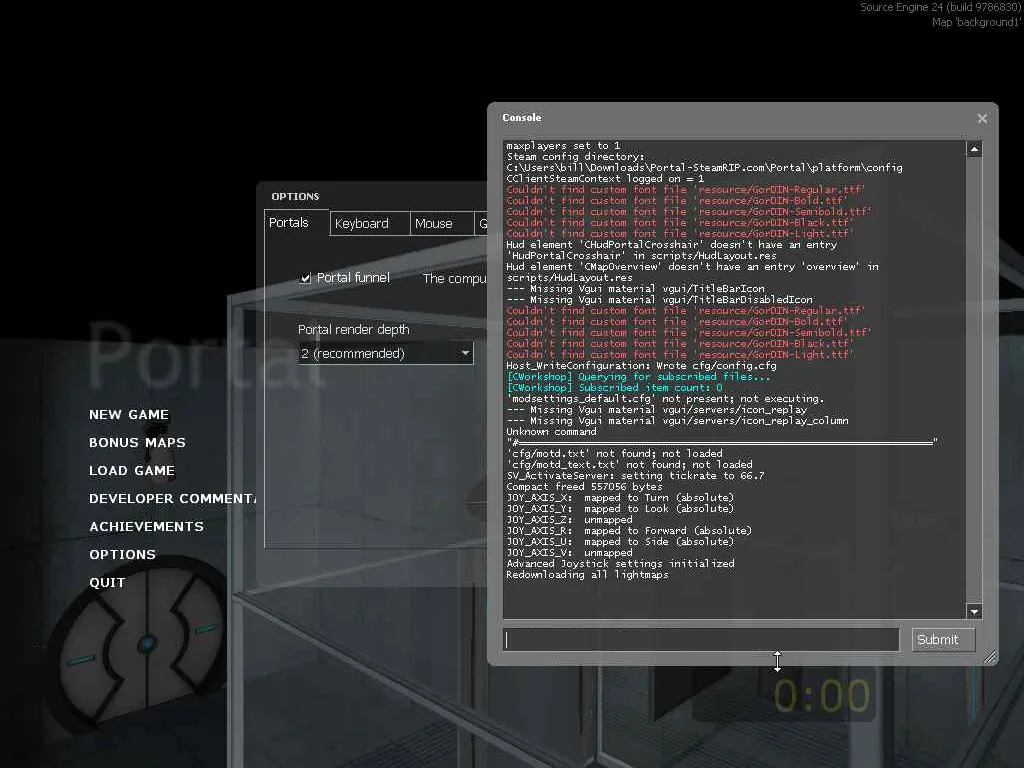Click the console vertical scrollbar track
Screen dimensions: 1024x768
[x=974, y=380]
